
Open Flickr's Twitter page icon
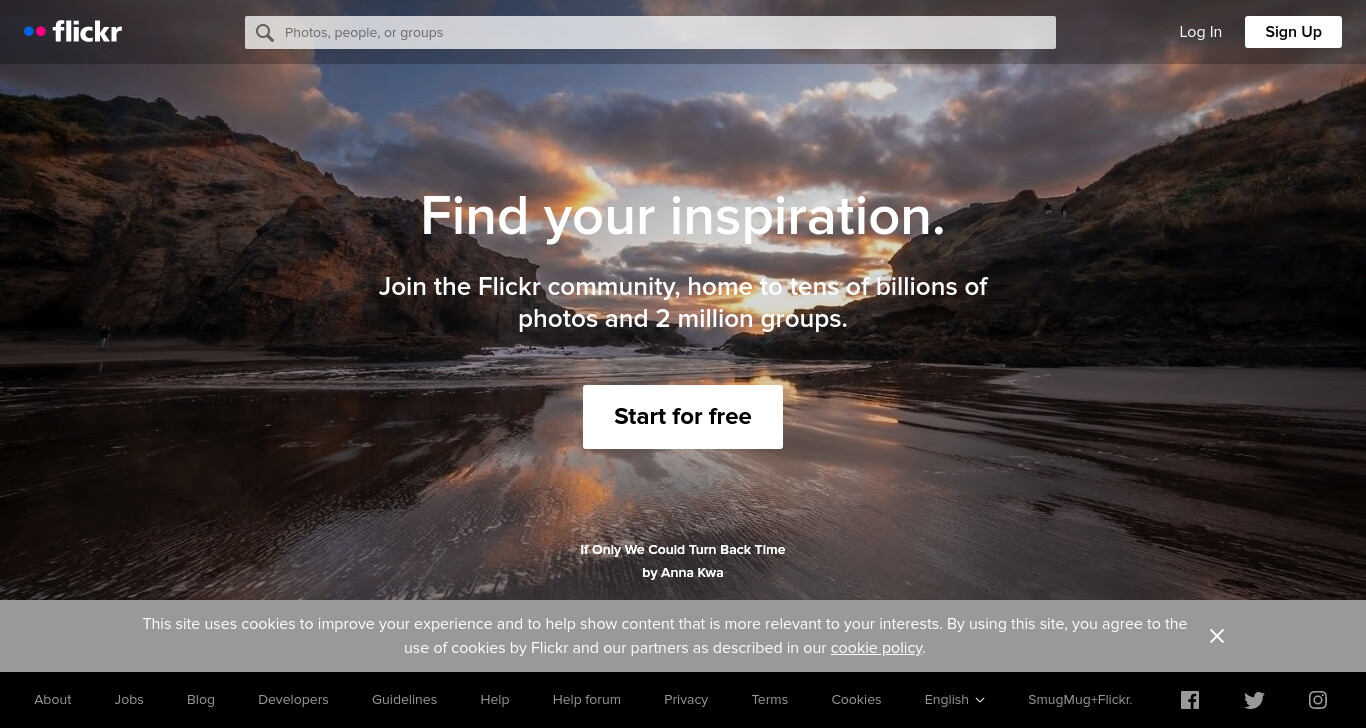pos(1254,700)
